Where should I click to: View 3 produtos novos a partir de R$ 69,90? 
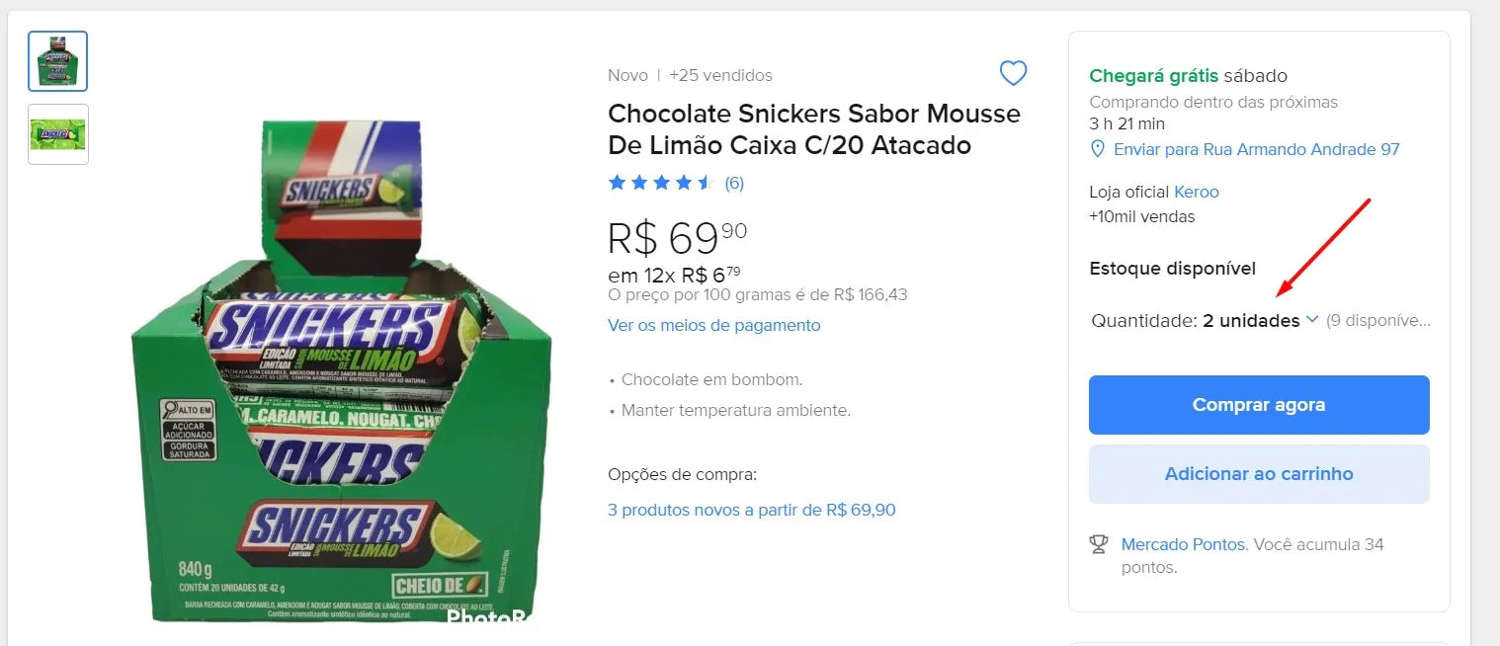pos(751,510)
